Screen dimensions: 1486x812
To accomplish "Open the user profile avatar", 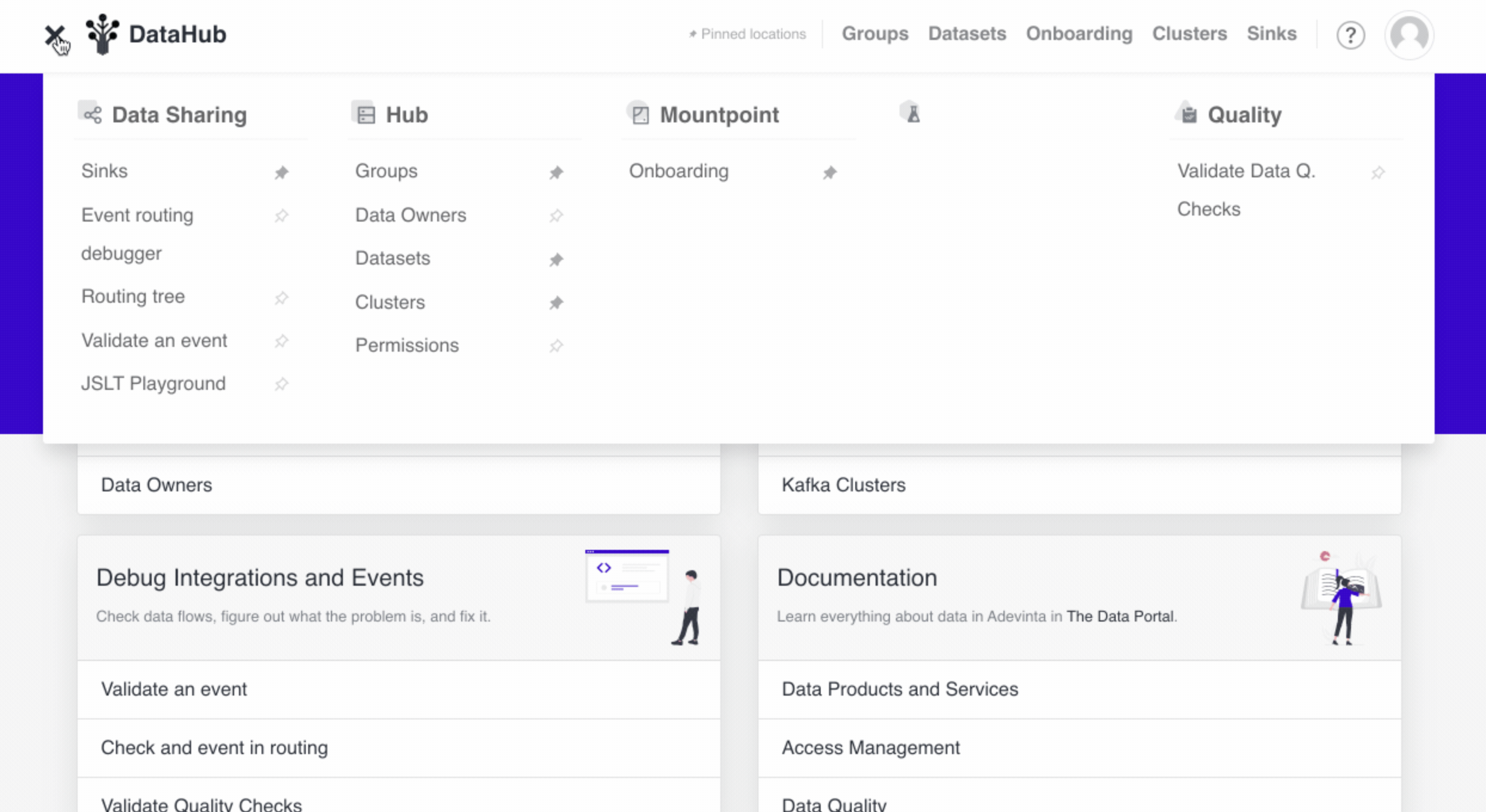I will point(1409,35).
